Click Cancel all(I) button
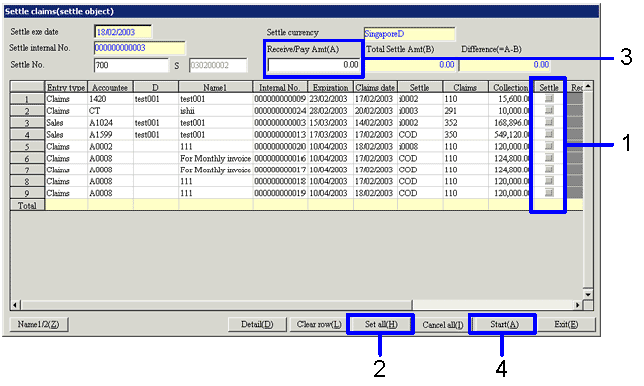Screen dimensions: 644x386 [x=443, y=325]
